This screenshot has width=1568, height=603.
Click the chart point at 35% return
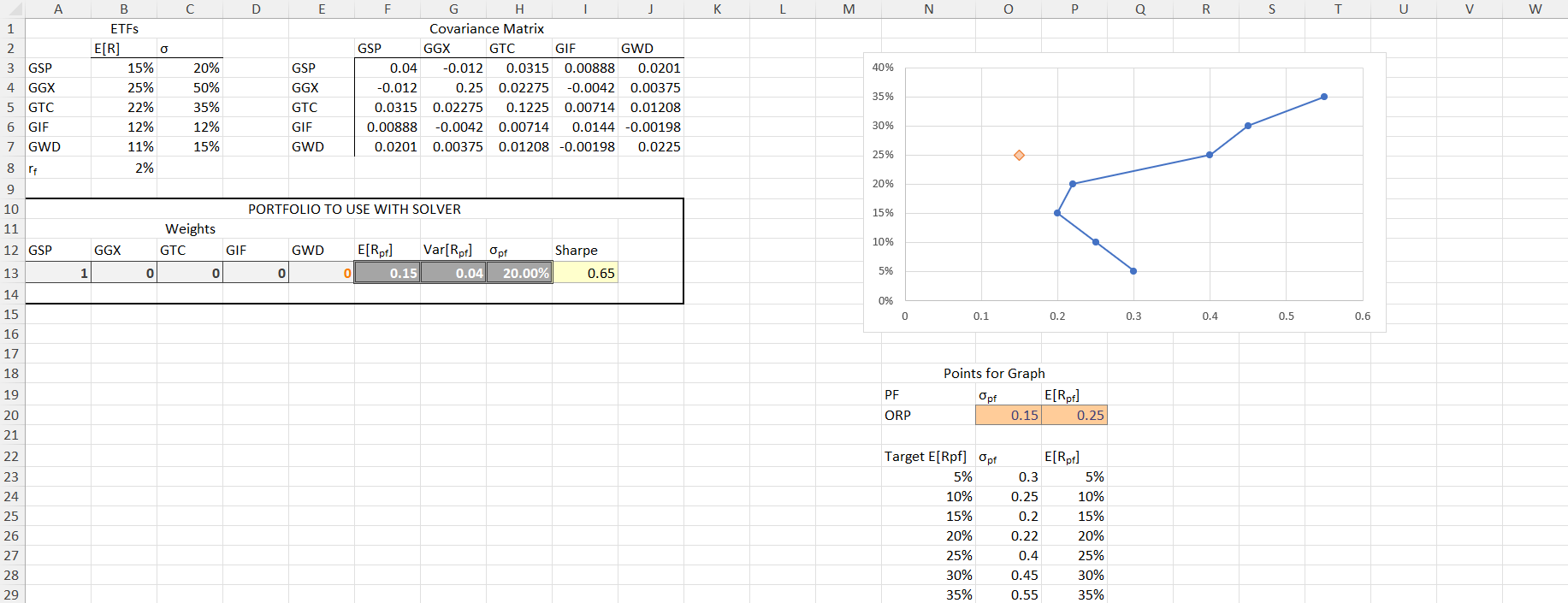pos(1324,97)
